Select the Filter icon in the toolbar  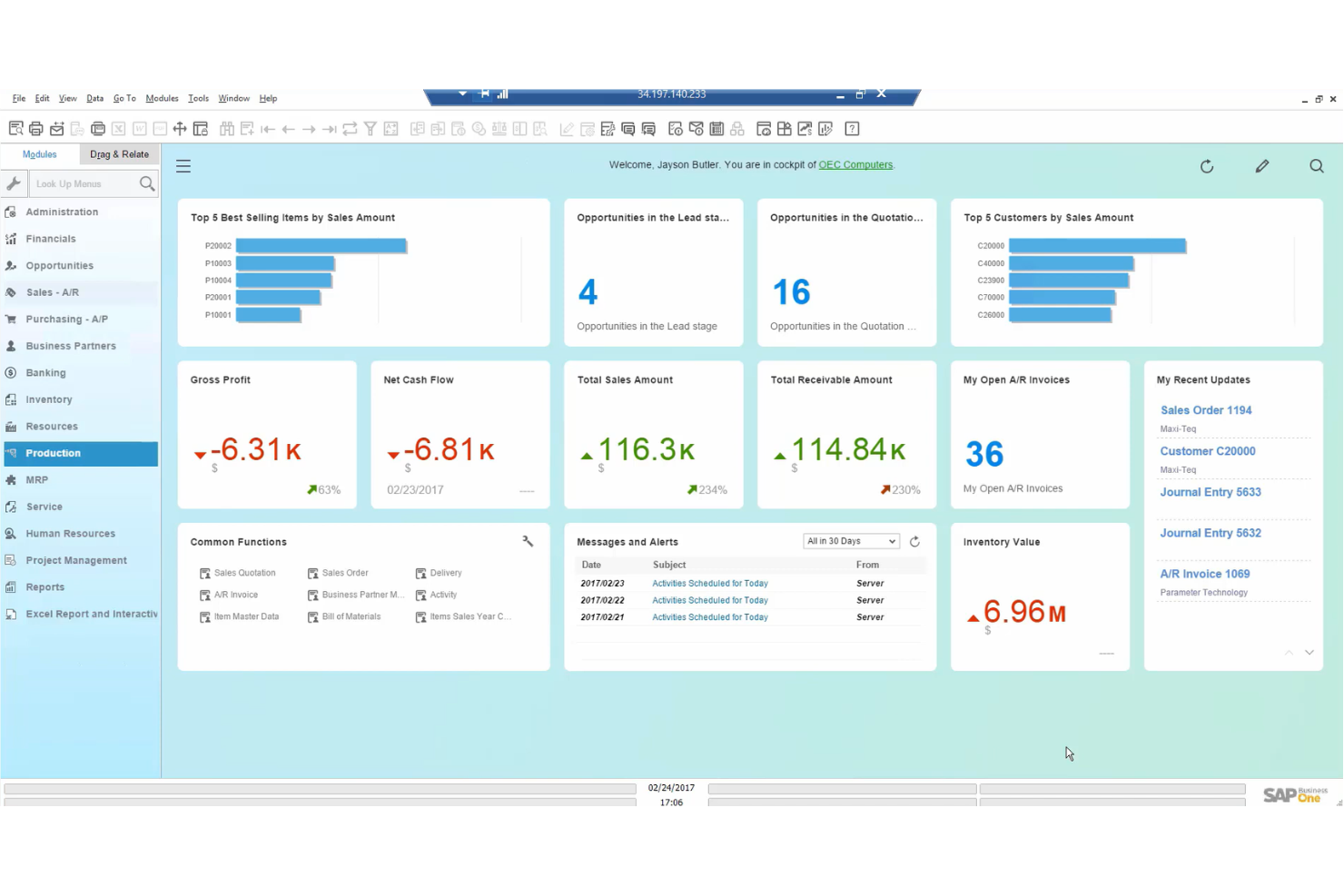point(371,128)
